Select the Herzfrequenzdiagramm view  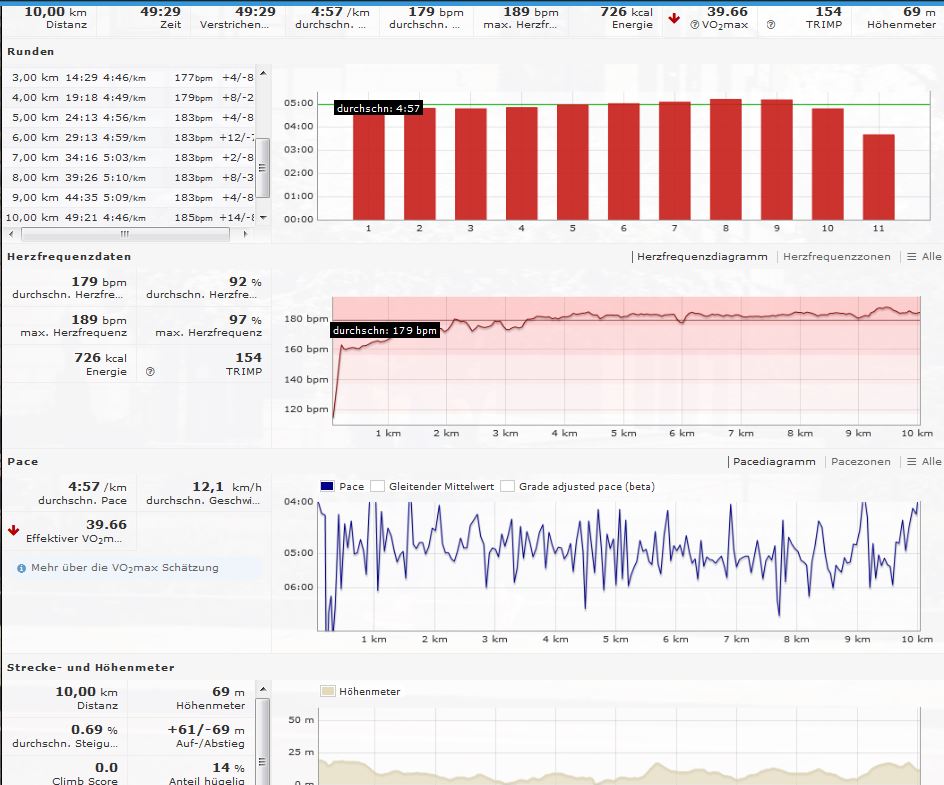703,257
